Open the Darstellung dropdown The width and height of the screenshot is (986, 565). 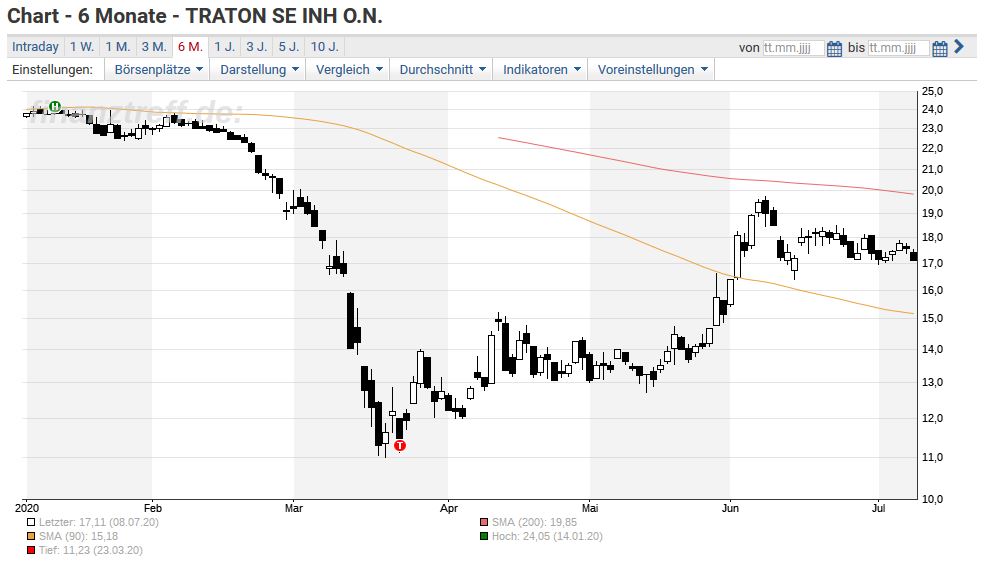click(x=259, y=69)
